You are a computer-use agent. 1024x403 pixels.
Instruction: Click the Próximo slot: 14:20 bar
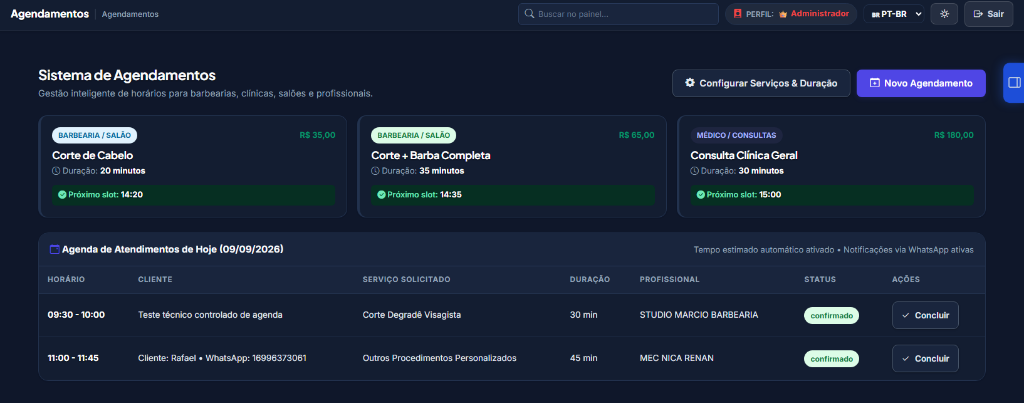pyautogui.click(x=193, y=195)
